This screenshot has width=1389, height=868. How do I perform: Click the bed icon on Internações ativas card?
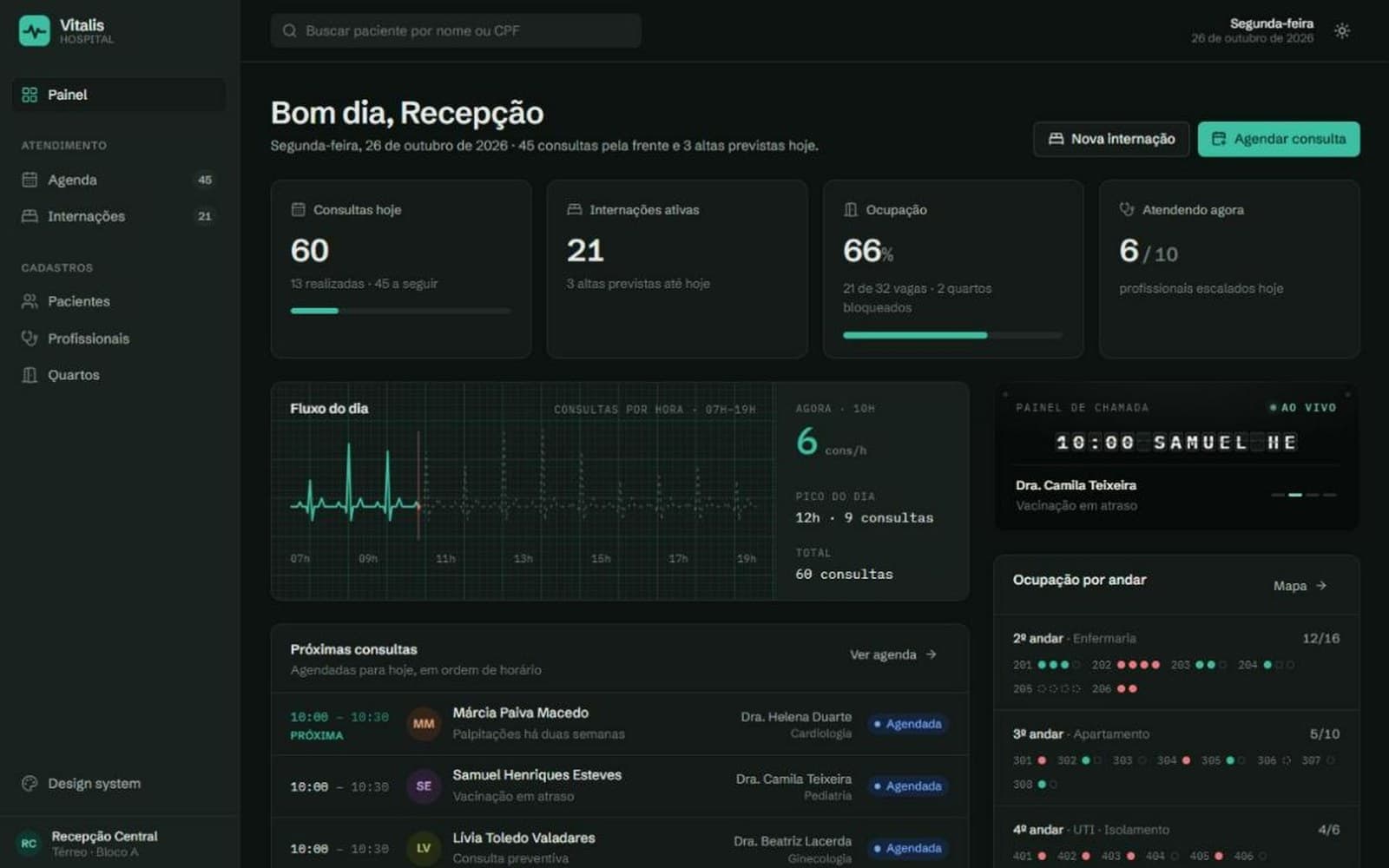point(574,209)
